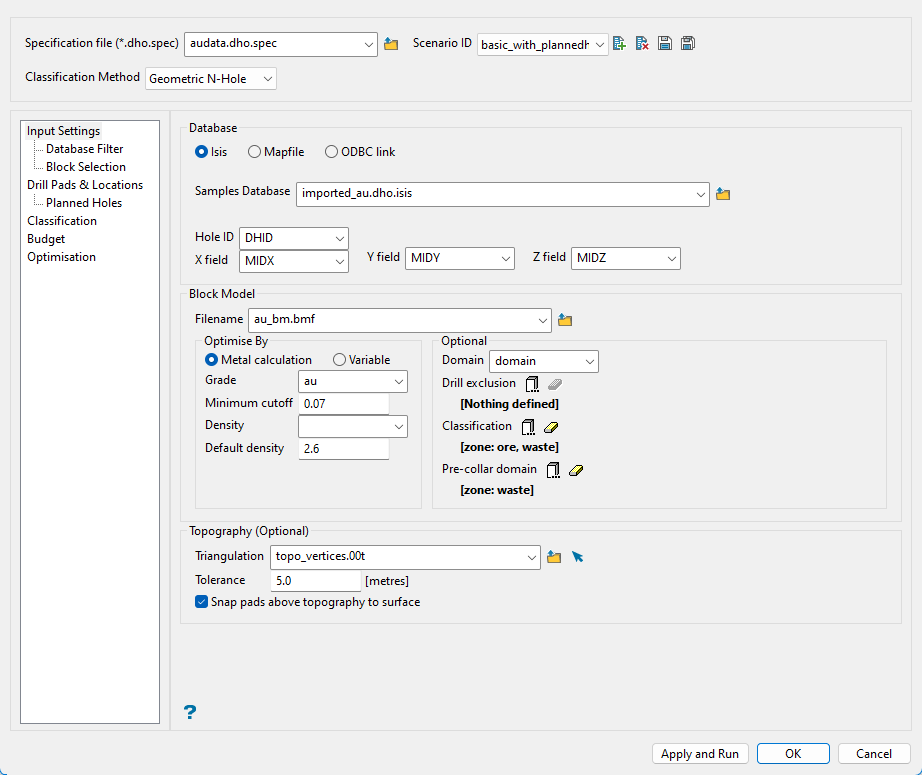Image resolution: width=922 pixels, height=775 pixels.
Task: Browse for the block model file
Action: 565,320
